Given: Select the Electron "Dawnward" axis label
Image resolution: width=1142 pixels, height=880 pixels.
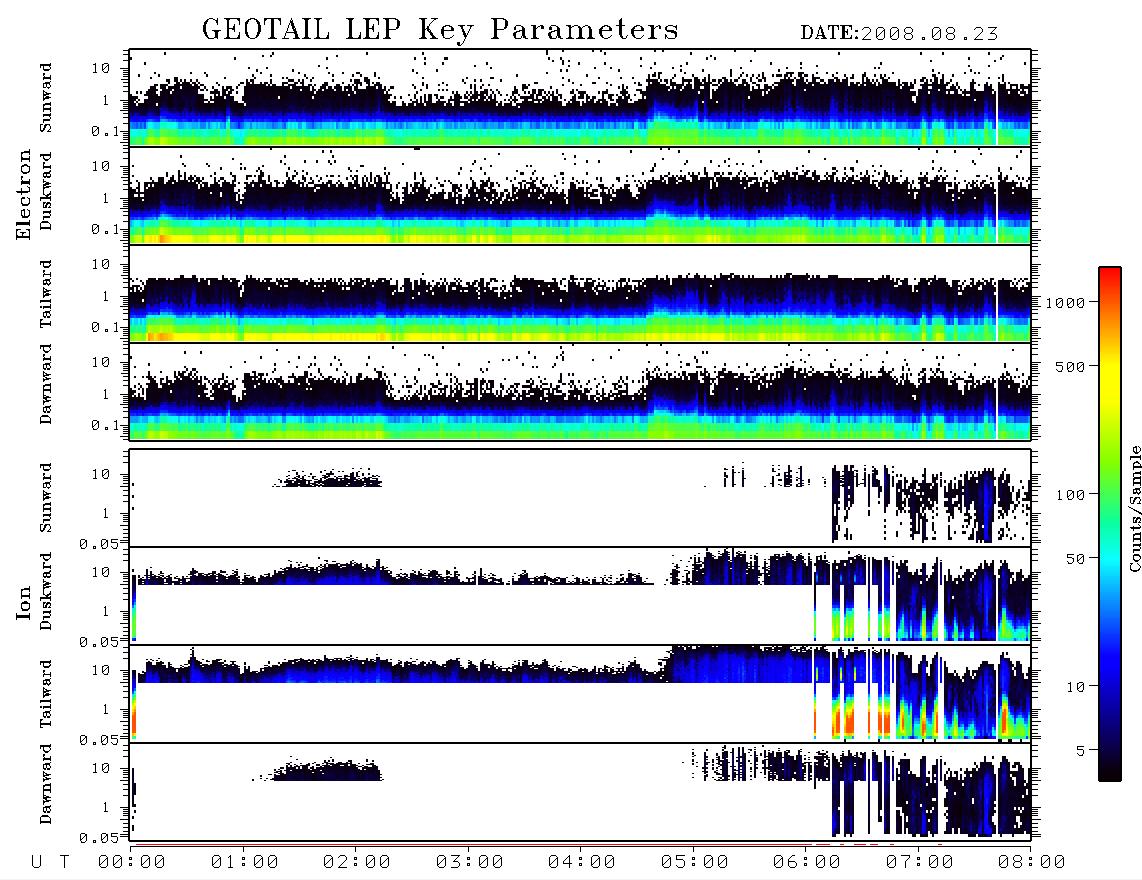Looking at the screenshot, I should 46,385.
